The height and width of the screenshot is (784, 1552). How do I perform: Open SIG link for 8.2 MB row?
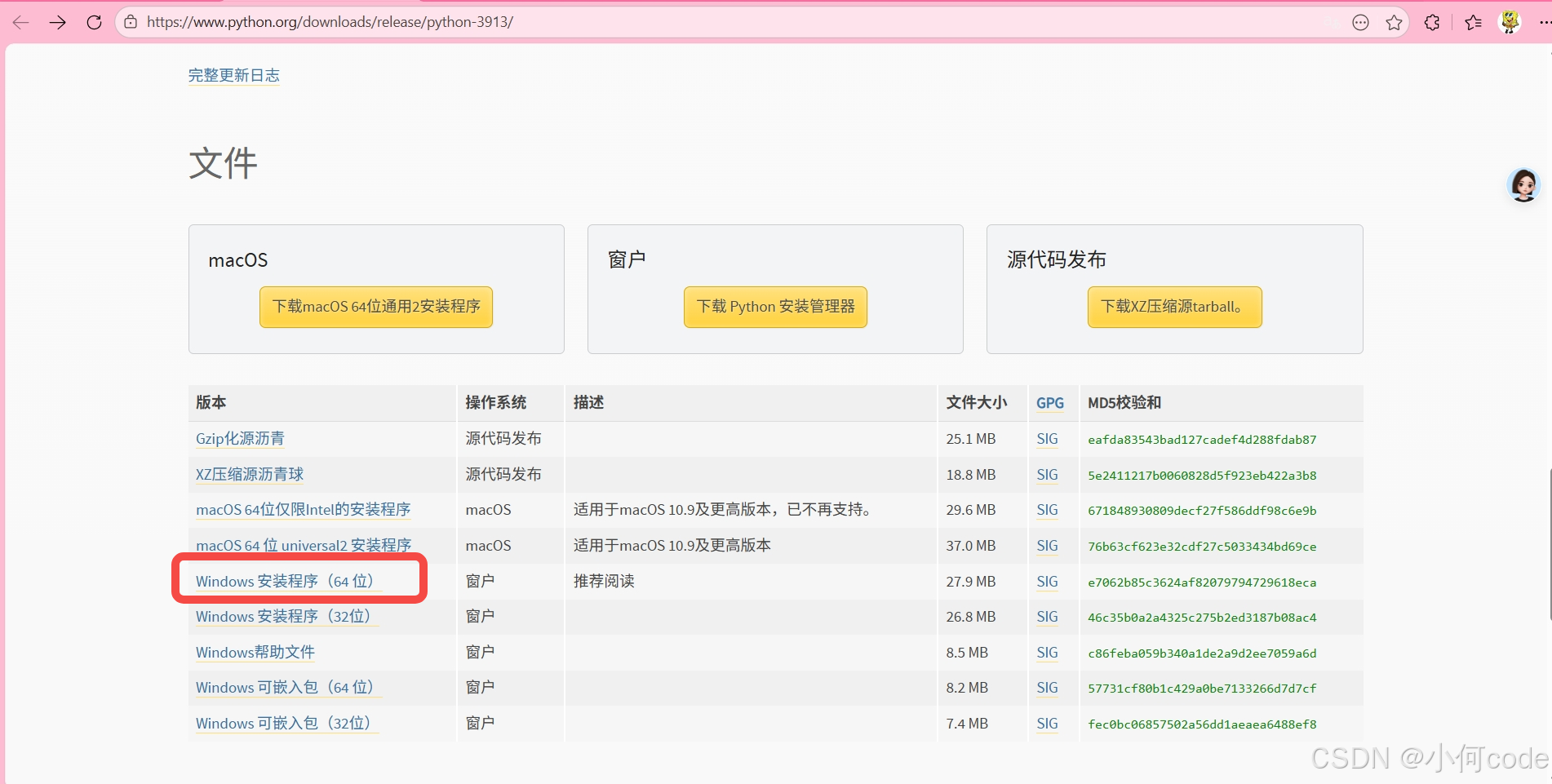point(1047,688)
